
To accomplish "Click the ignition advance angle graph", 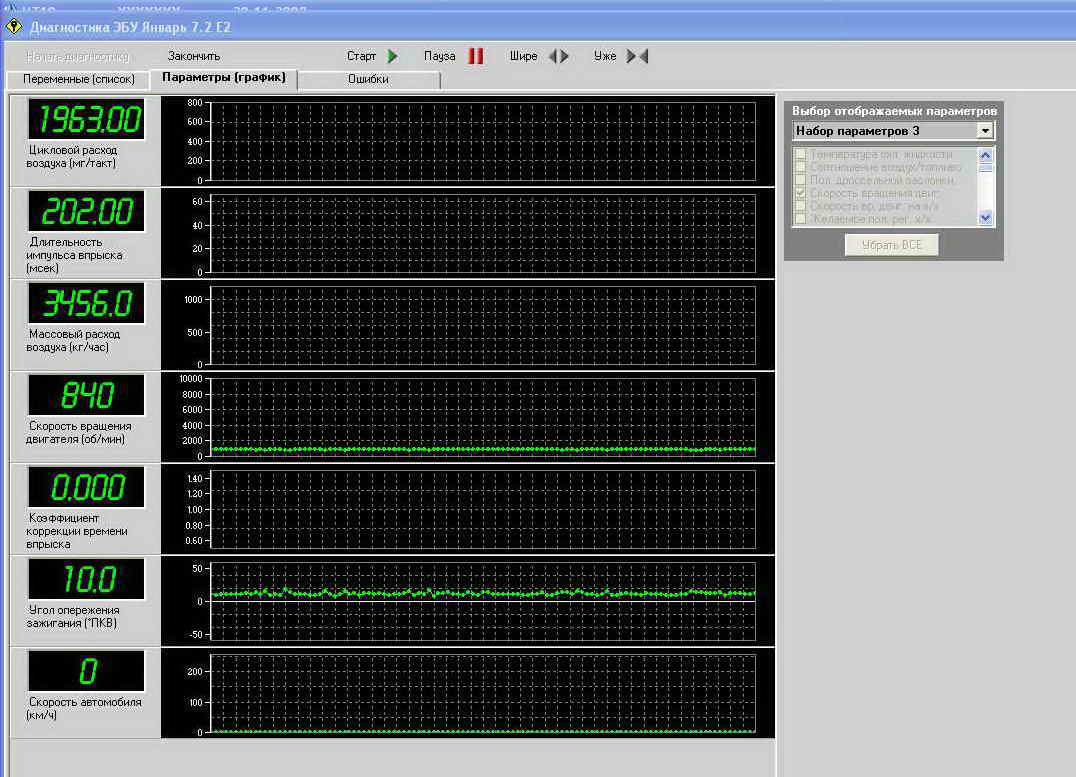I will coord(483,601).
